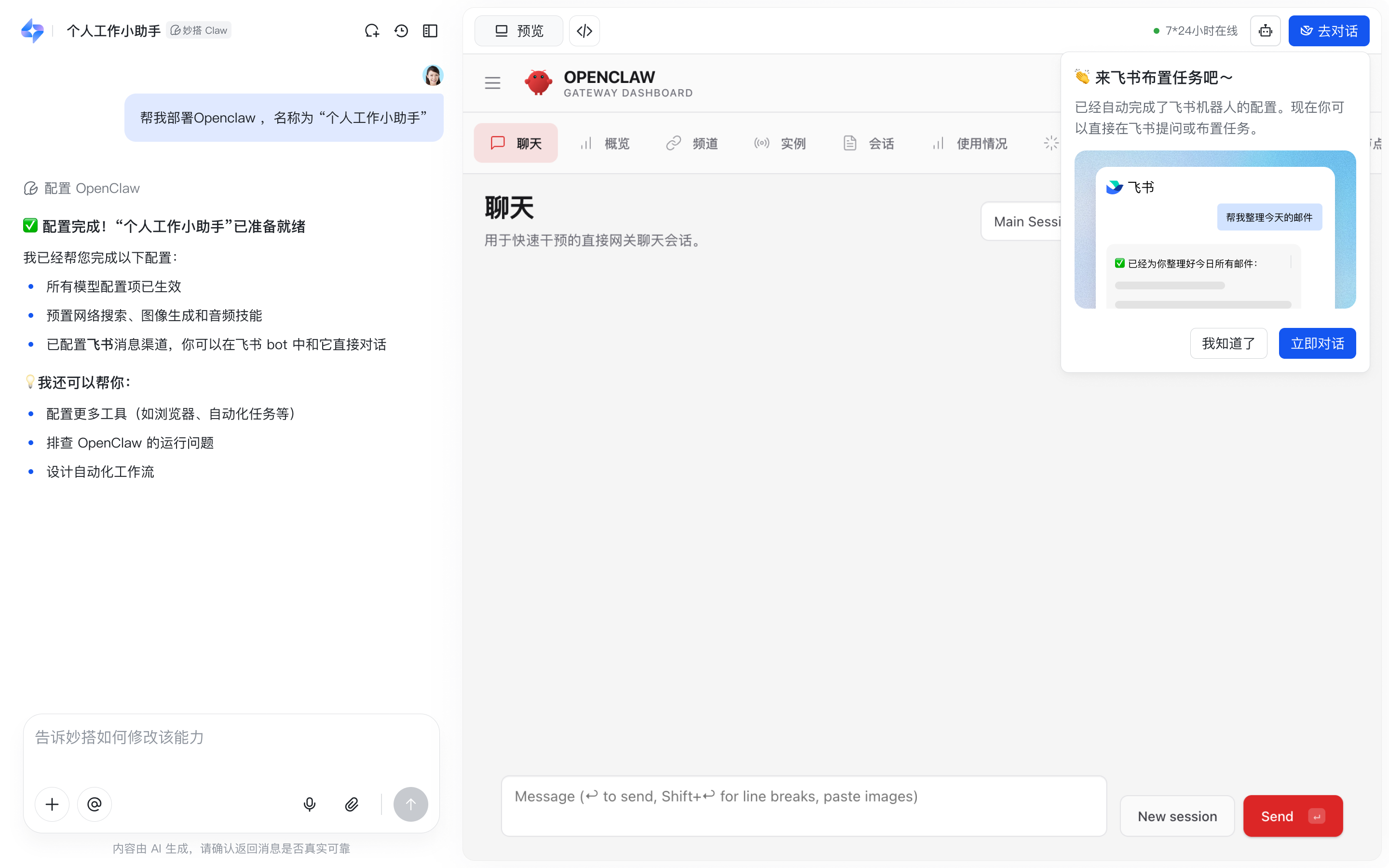Open the hamburger menu in OpenClaw dashboard
This screenshot has width=1389, height=868.
[x=492, y=83]
